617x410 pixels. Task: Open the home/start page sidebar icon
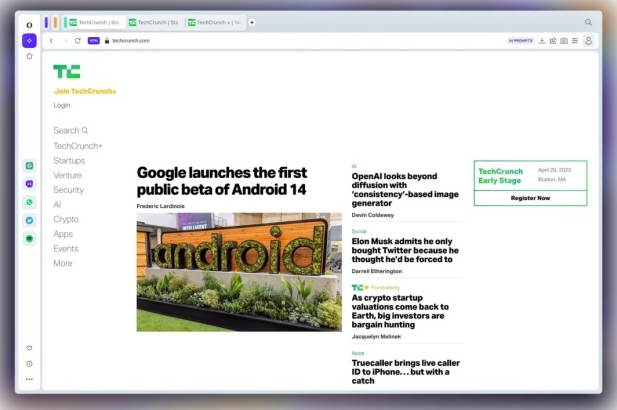[x=29, y=56]
